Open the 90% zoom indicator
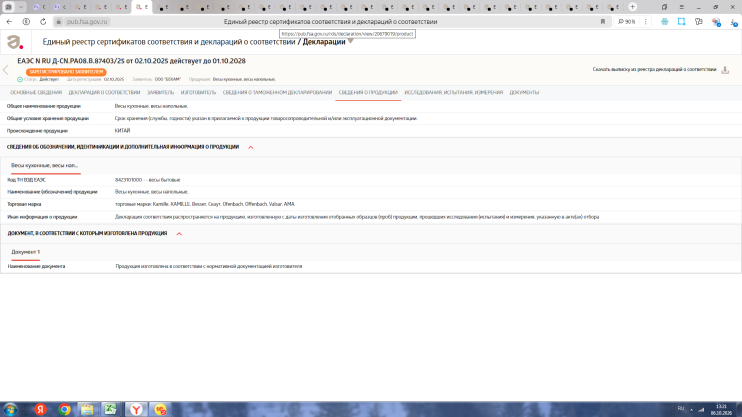 [x=627, y=22]
